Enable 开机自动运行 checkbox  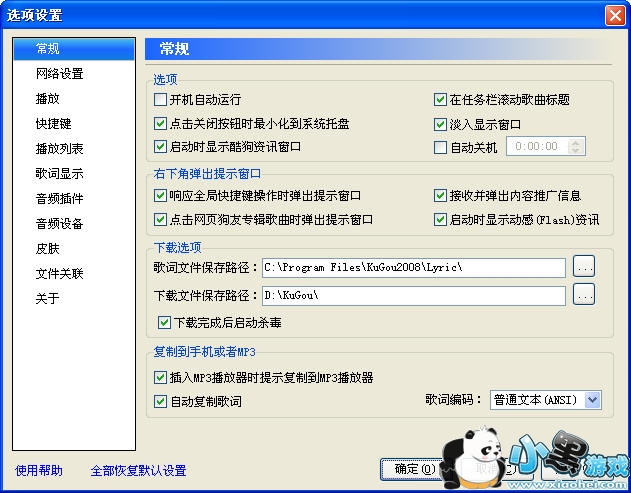coord(160,99)
